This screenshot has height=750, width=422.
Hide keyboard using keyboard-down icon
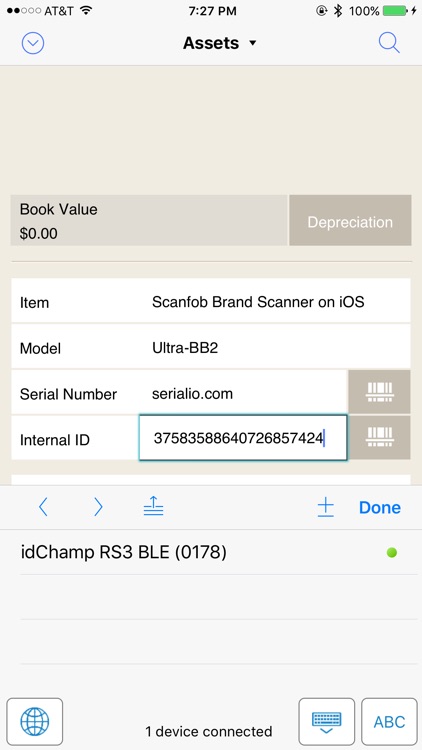[327, 721]
